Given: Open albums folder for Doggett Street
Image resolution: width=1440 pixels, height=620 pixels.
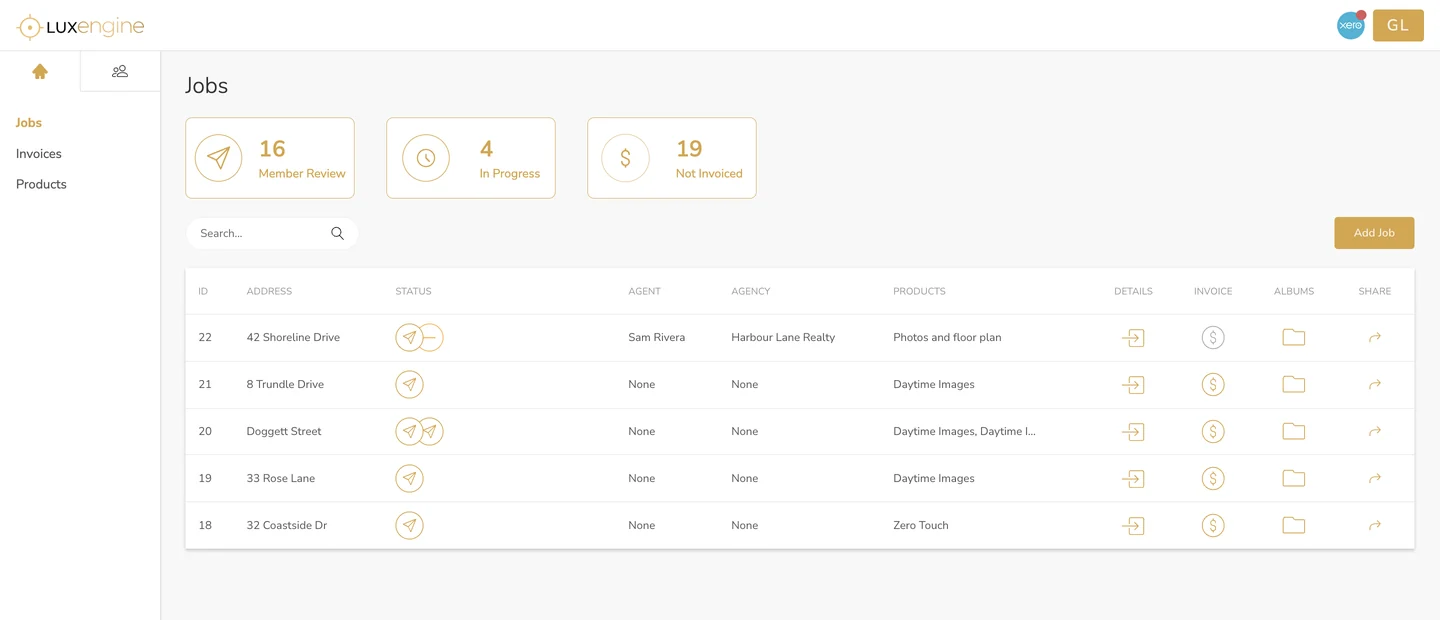Looking at the screenshot, I should (x=1294, y=432).
